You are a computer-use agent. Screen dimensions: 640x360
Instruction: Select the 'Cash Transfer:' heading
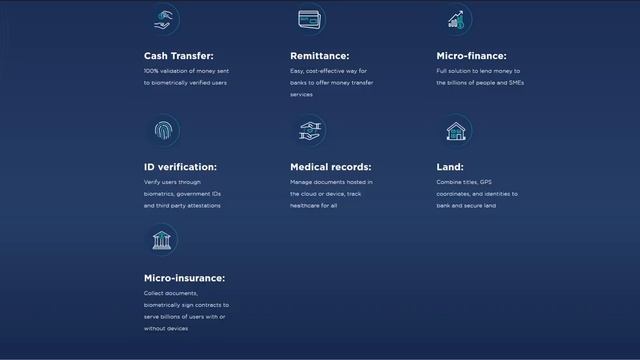click(x=178, y=56)
